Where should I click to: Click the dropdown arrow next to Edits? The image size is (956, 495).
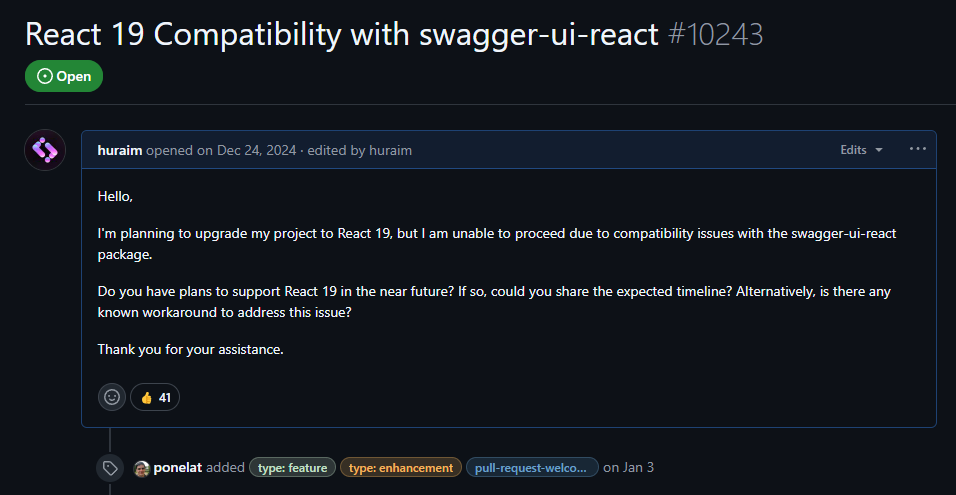click(x=879, y=151)
